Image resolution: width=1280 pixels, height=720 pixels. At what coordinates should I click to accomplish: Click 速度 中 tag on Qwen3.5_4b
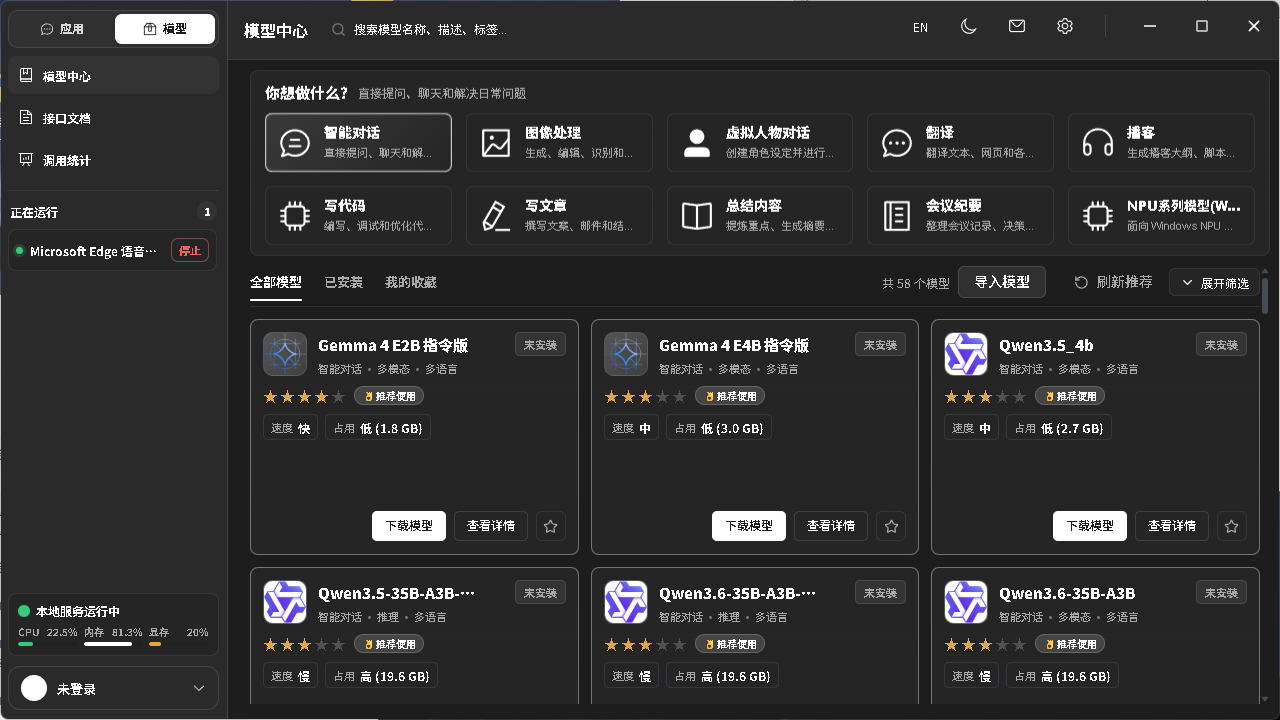(971, 428)
